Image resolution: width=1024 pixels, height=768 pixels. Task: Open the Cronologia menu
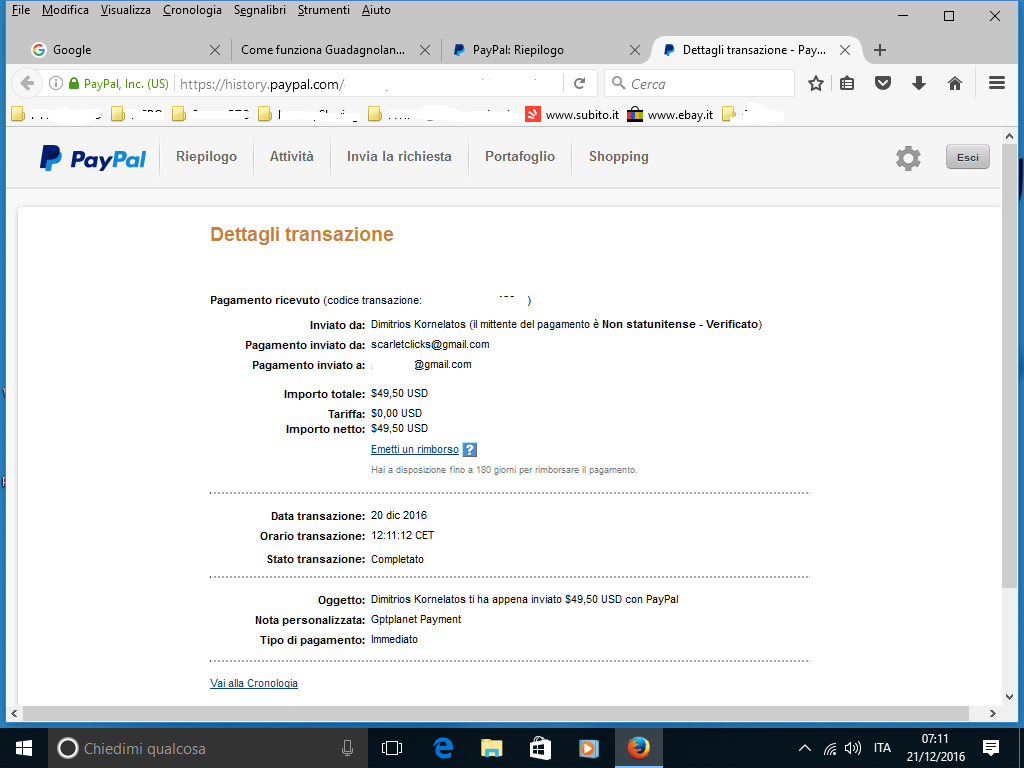pyautogui.click(x=192, y=10)
